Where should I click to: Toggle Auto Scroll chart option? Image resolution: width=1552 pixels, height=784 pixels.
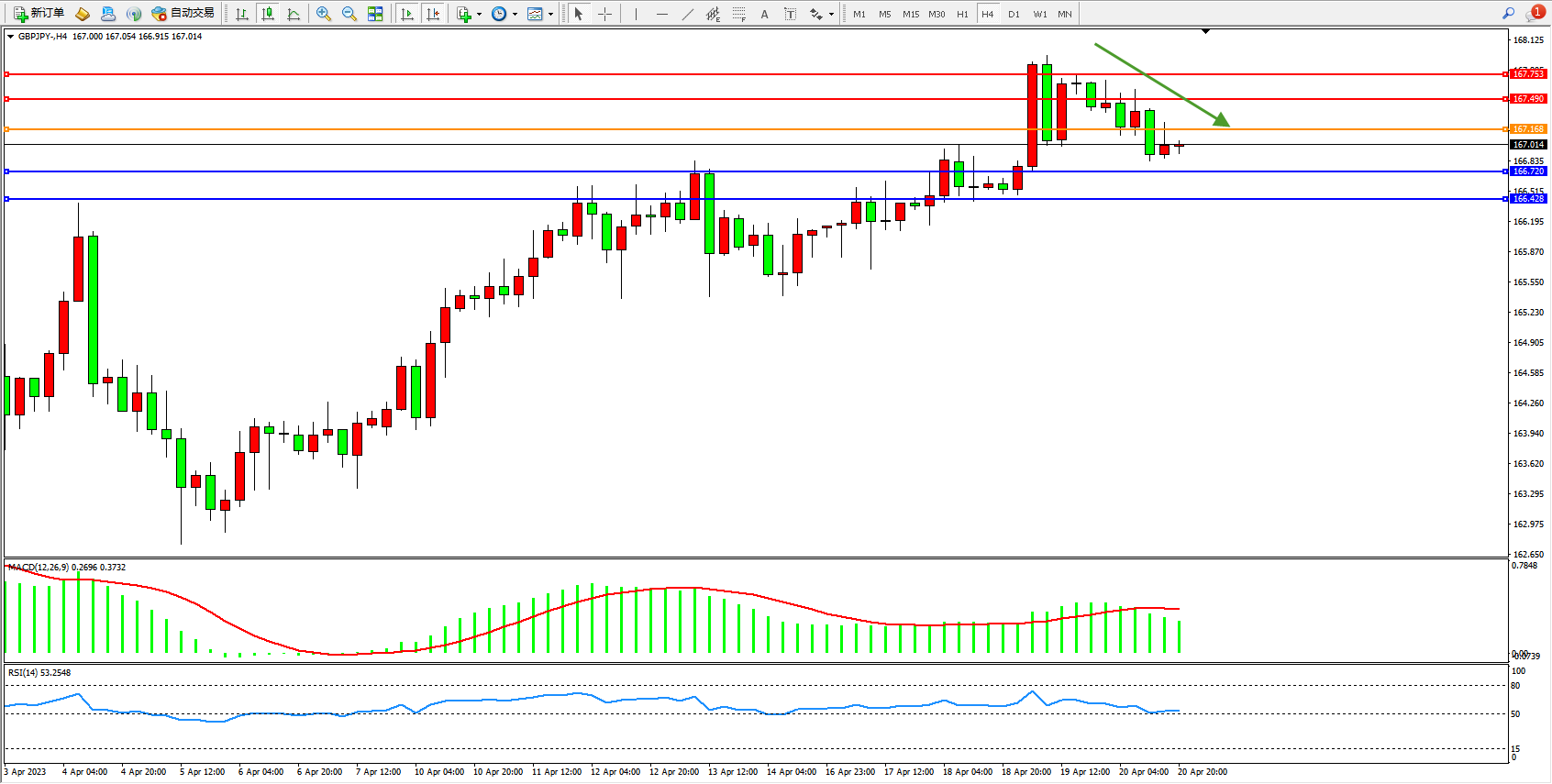407,14
